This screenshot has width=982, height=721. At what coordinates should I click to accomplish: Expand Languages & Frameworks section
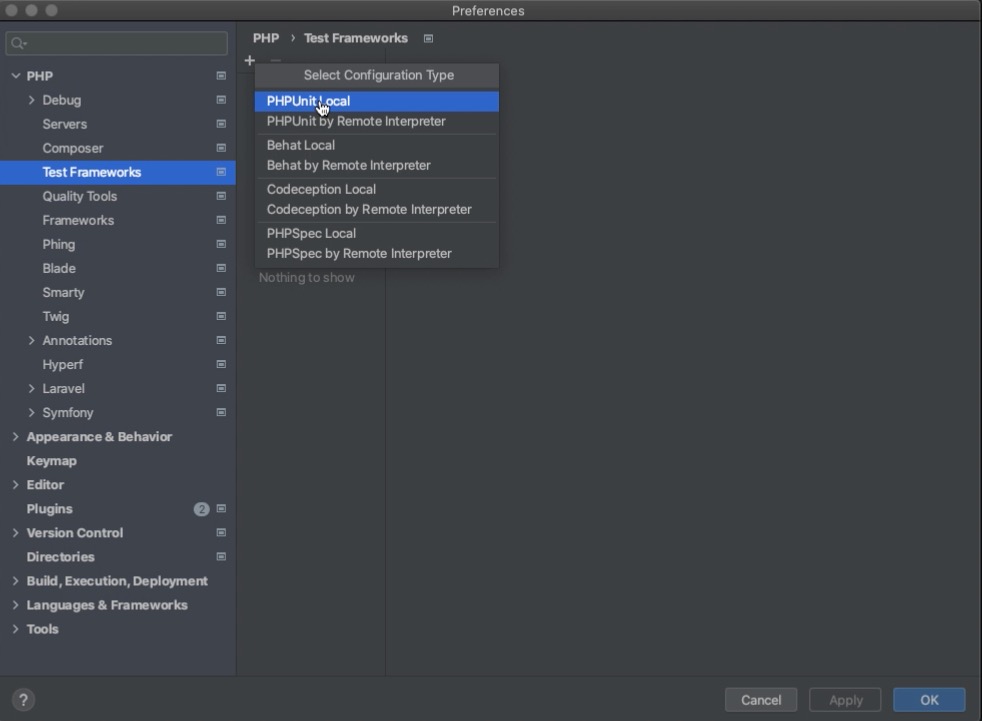click(16, 605)
